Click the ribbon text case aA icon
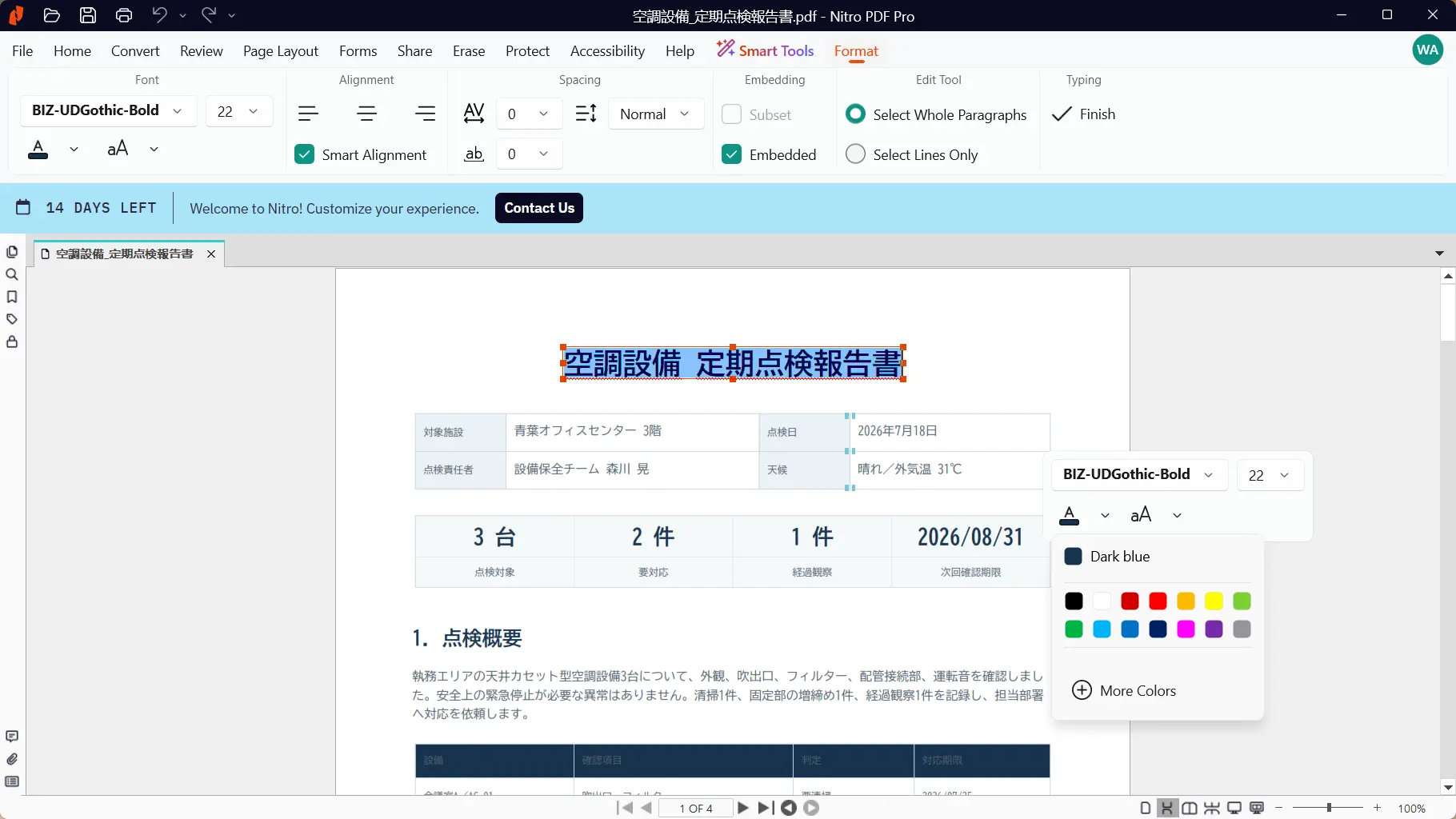The width and height of the screenshot is (1456, 819). [118, 149]
